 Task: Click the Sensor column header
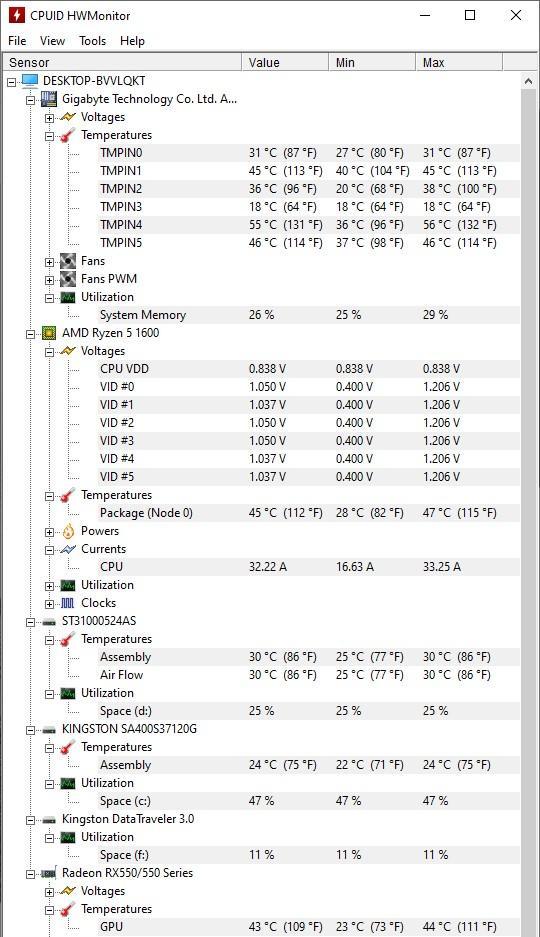[122, 62]
